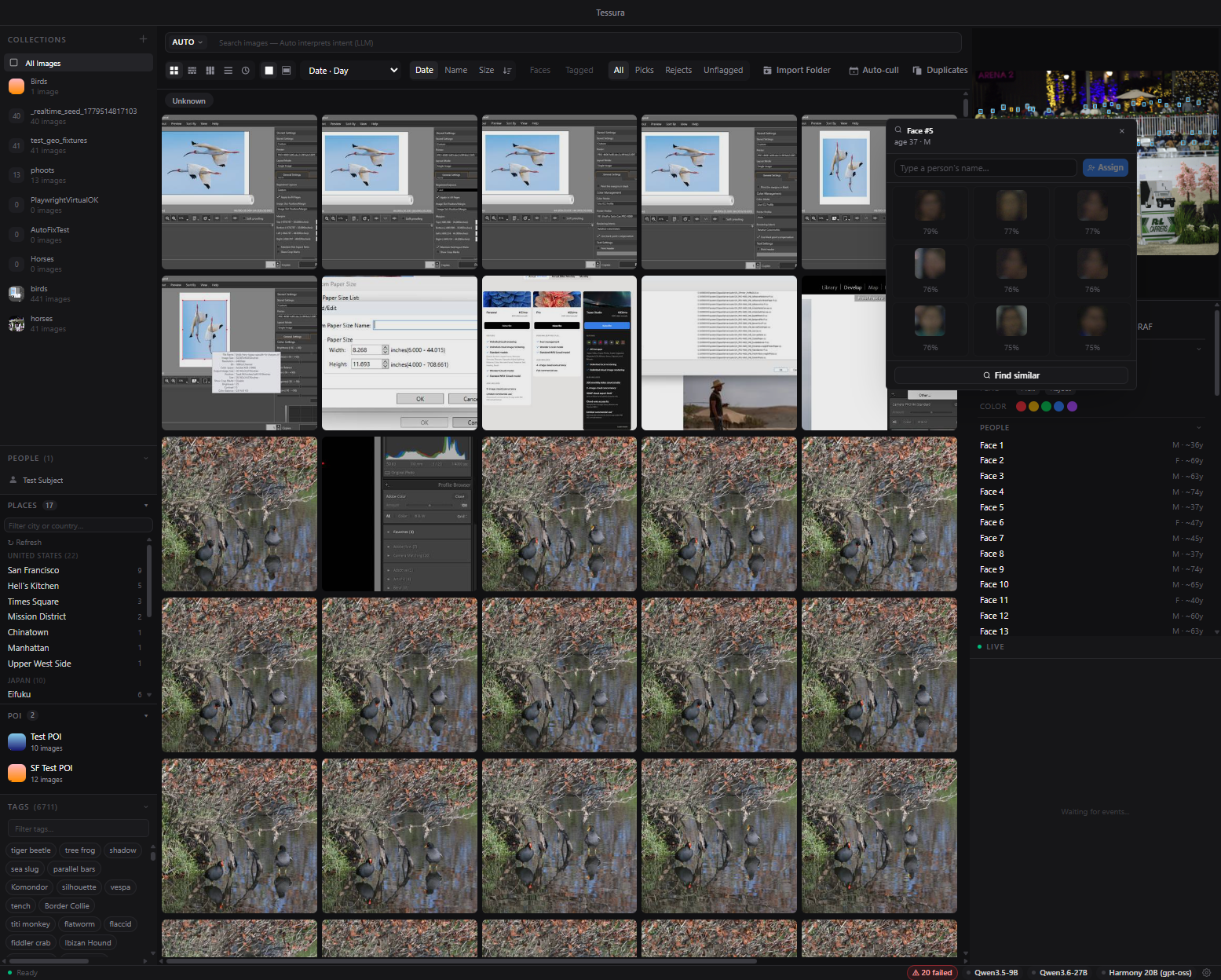Pick the purple color label

coord(1072,407)
